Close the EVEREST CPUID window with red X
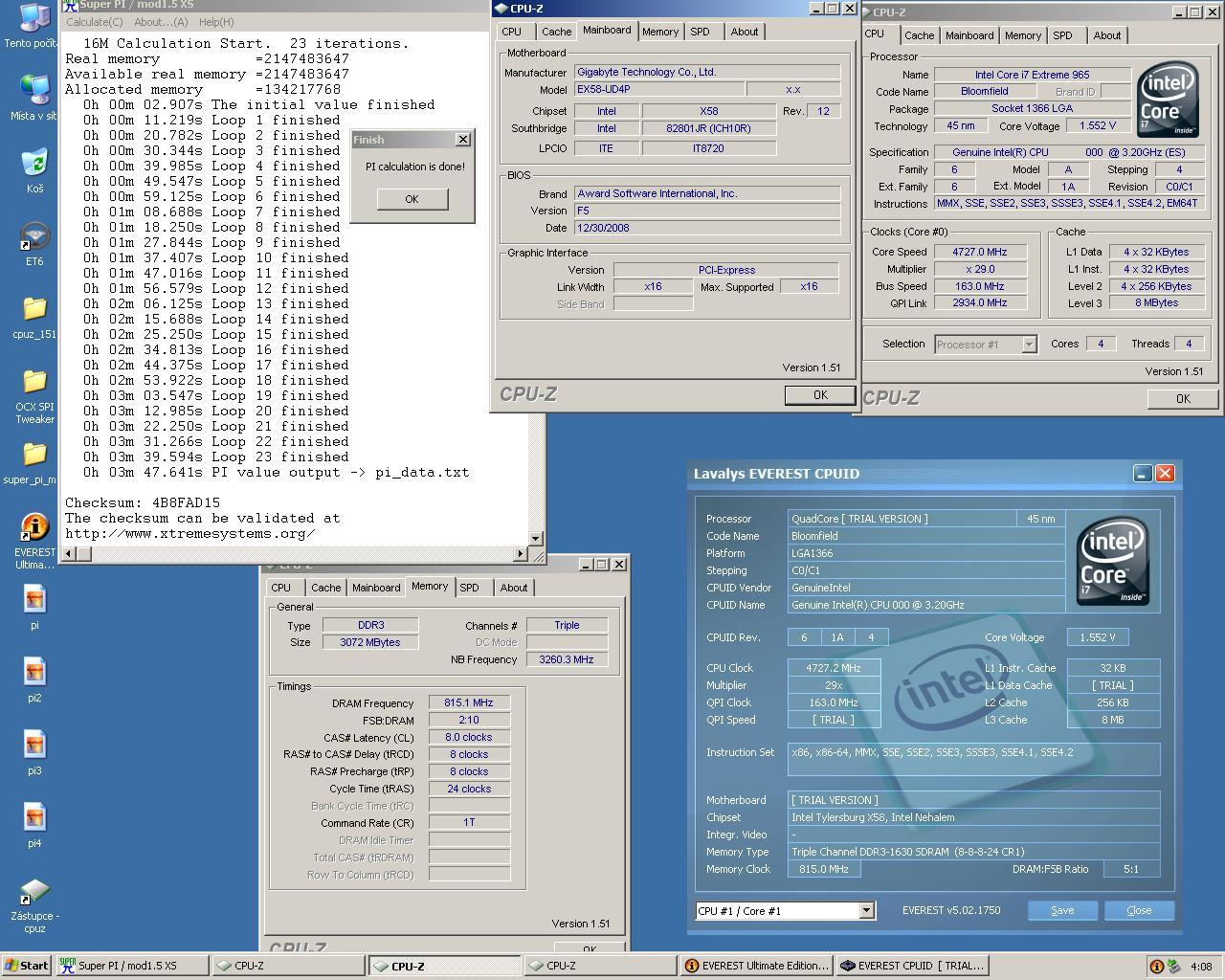This screenshot has width=1225, height=980. pyautogui.click(x=1165, y=473)
